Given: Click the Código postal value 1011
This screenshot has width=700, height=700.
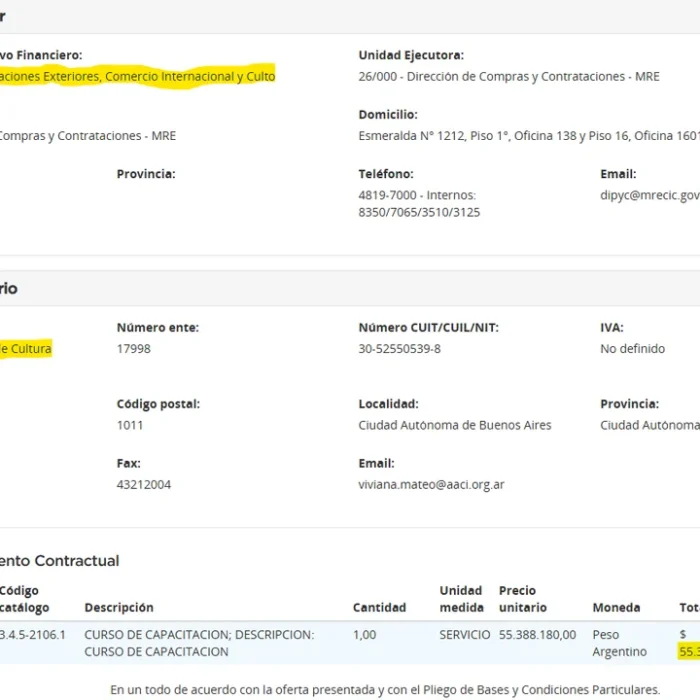Looking at the screenshot, I should coord(130,425).
